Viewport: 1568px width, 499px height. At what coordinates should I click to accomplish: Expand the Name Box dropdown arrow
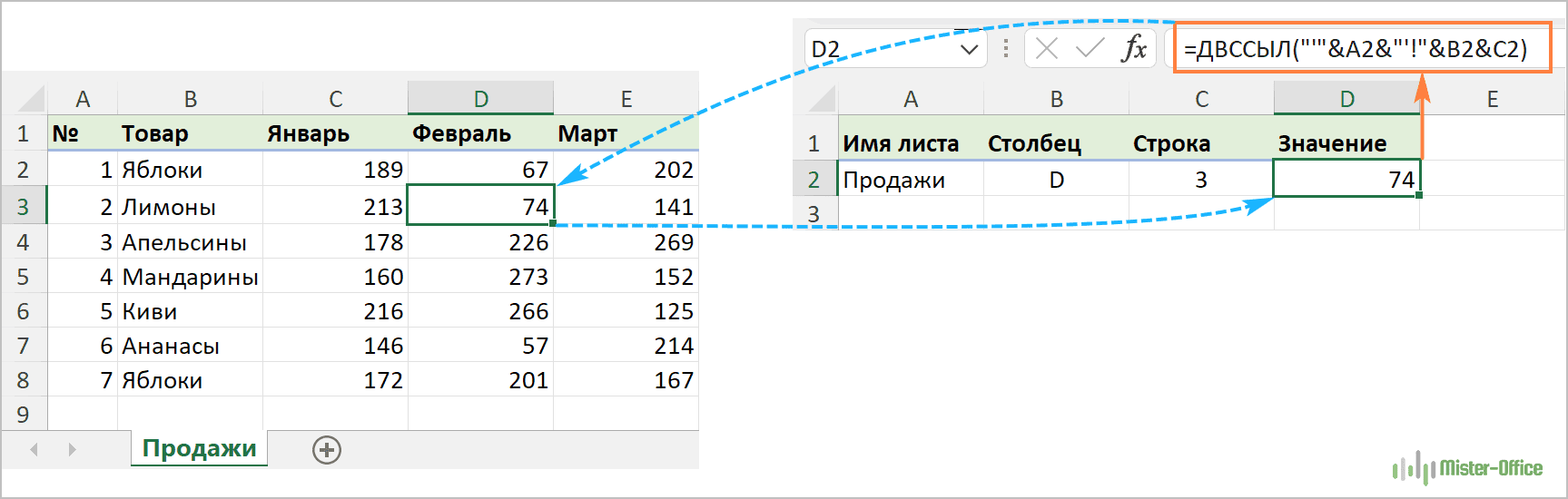click(x=969, y=49)
